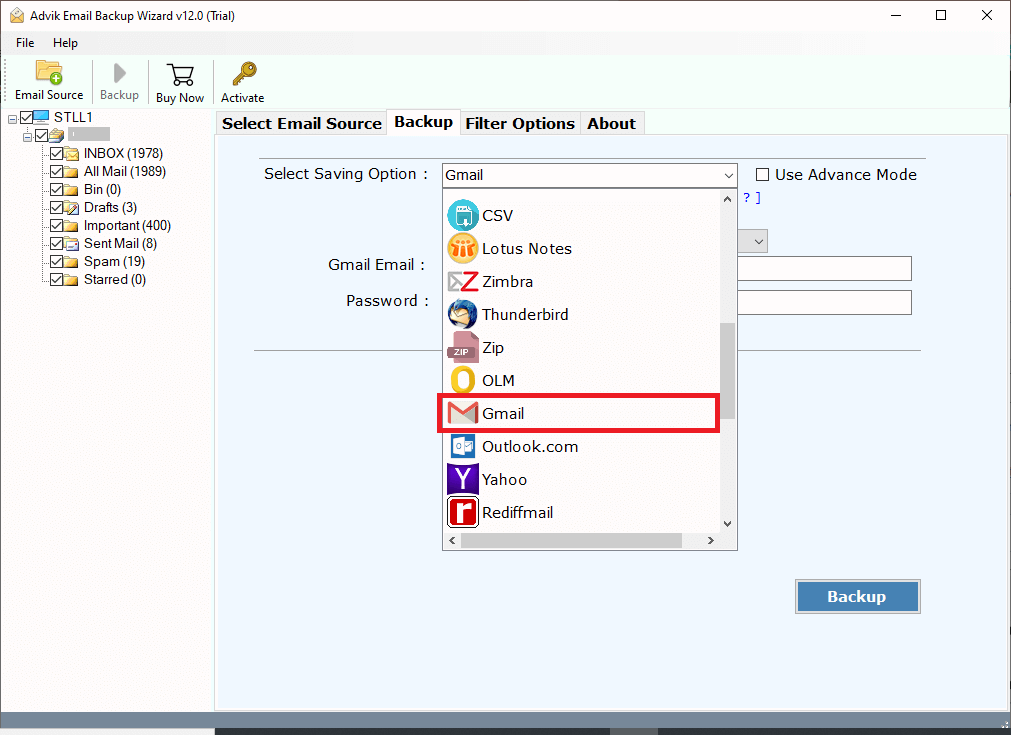Toggle the Sent Mail (8) checkbox
Screen dimensions: 1011x735
(x=57, y=244)
